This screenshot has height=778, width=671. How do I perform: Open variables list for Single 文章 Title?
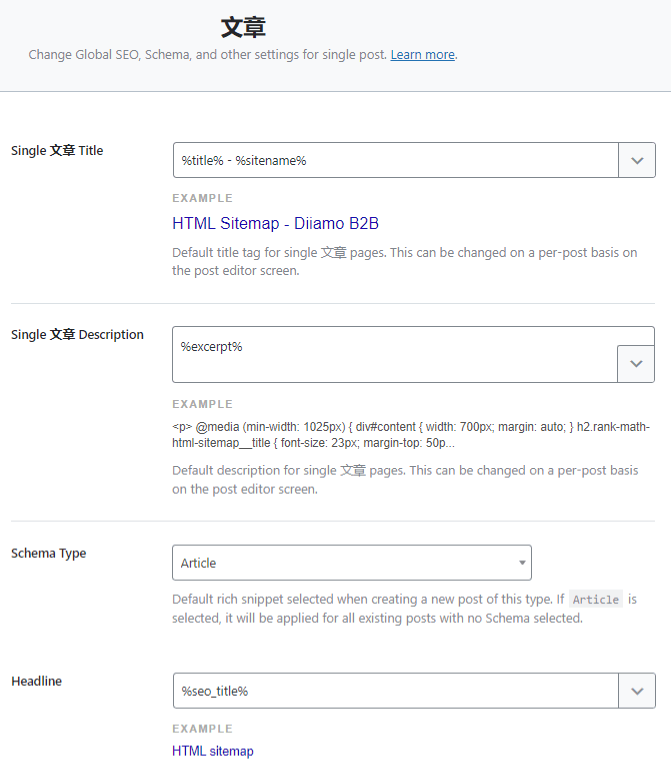pos(637,160)
